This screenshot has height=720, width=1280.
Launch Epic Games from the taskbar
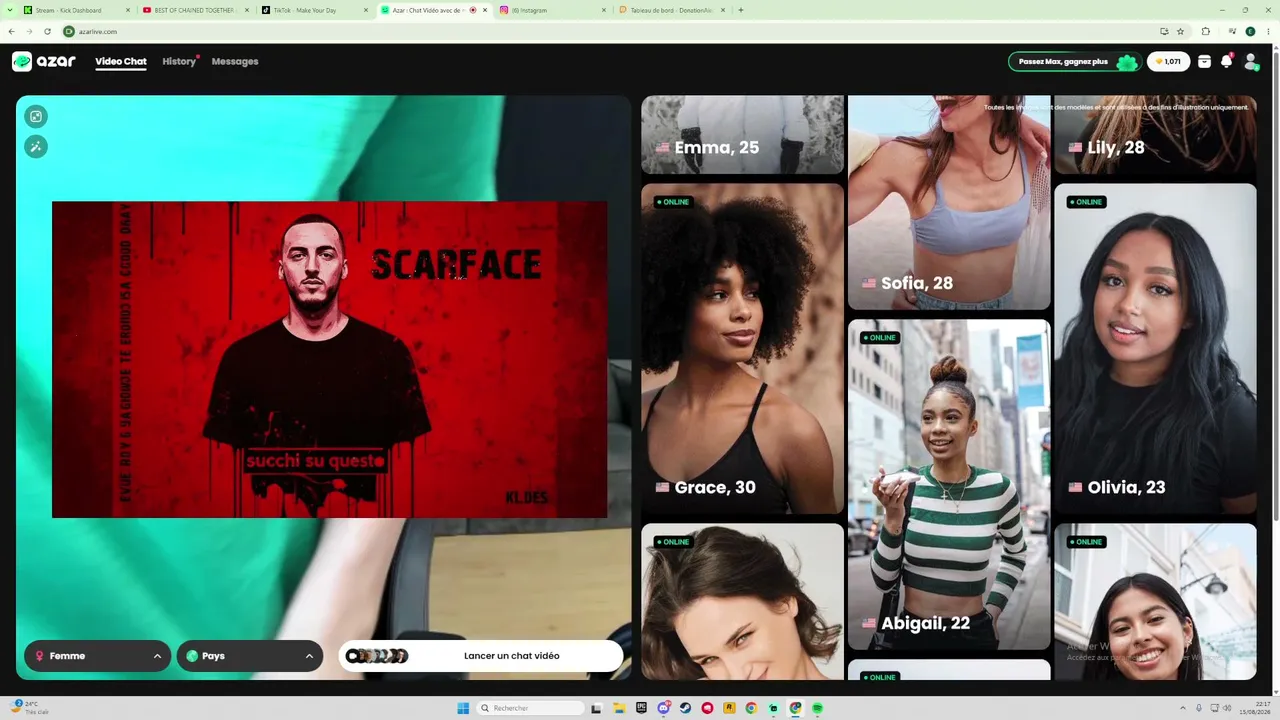pyautogui.click(x=641, y=708)
